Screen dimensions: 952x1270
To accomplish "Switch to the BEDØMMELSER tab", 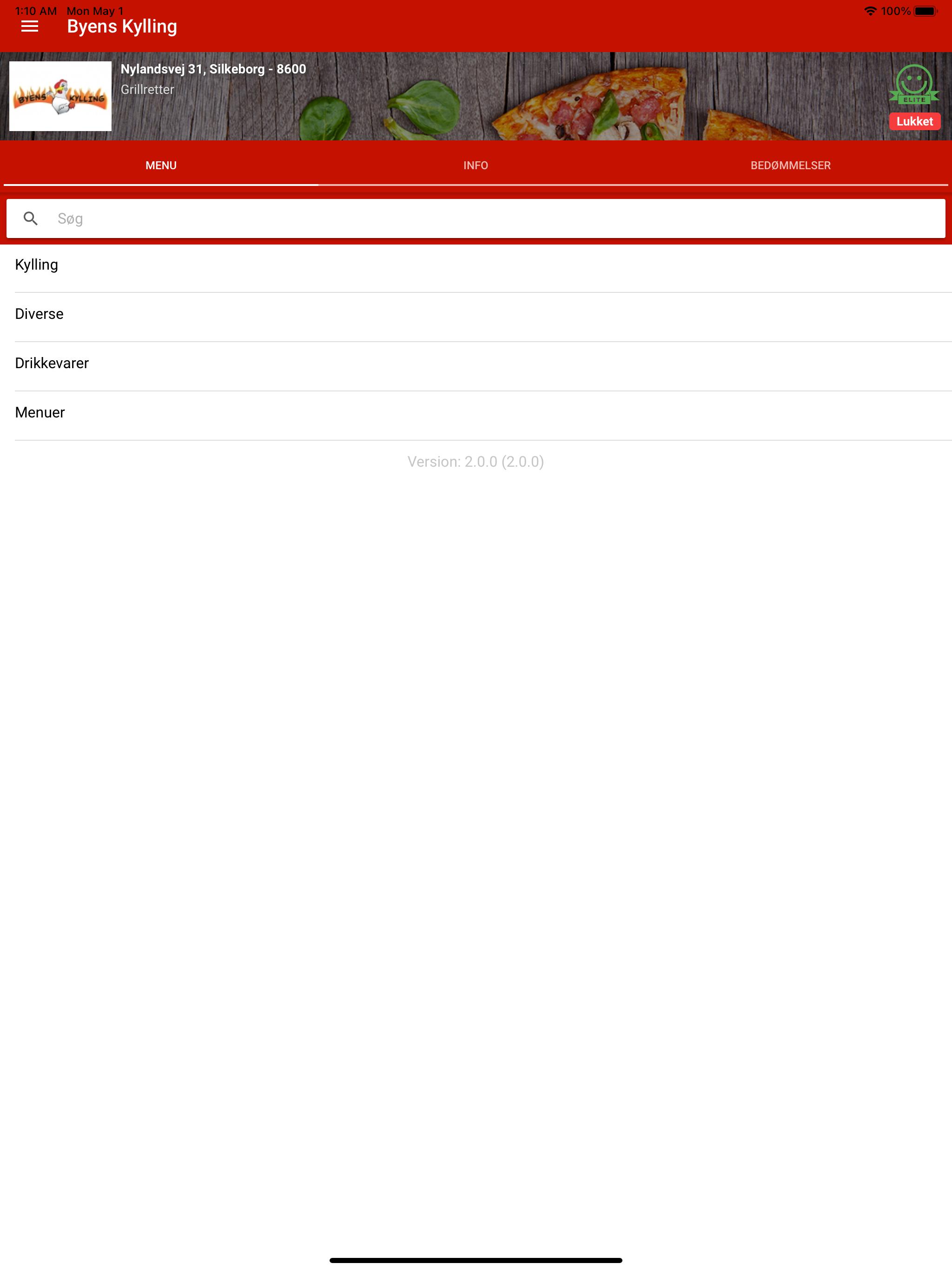I will point(790,165).
